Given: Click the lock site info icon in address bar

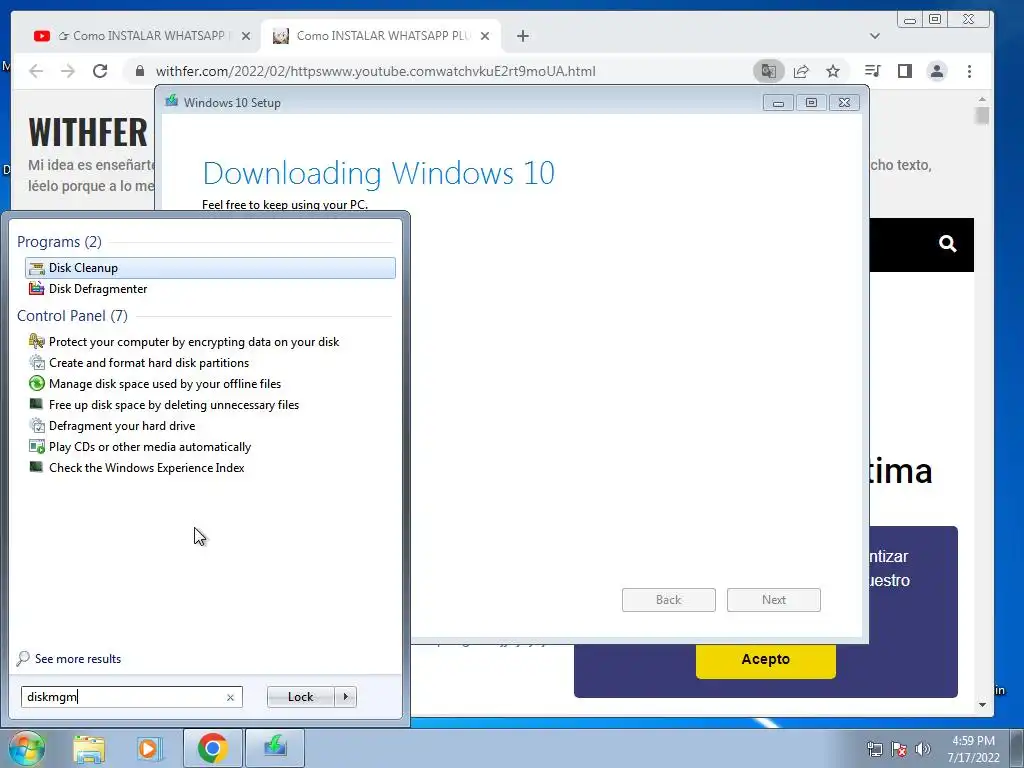Looking at the screenshot, I should point(139,71).
